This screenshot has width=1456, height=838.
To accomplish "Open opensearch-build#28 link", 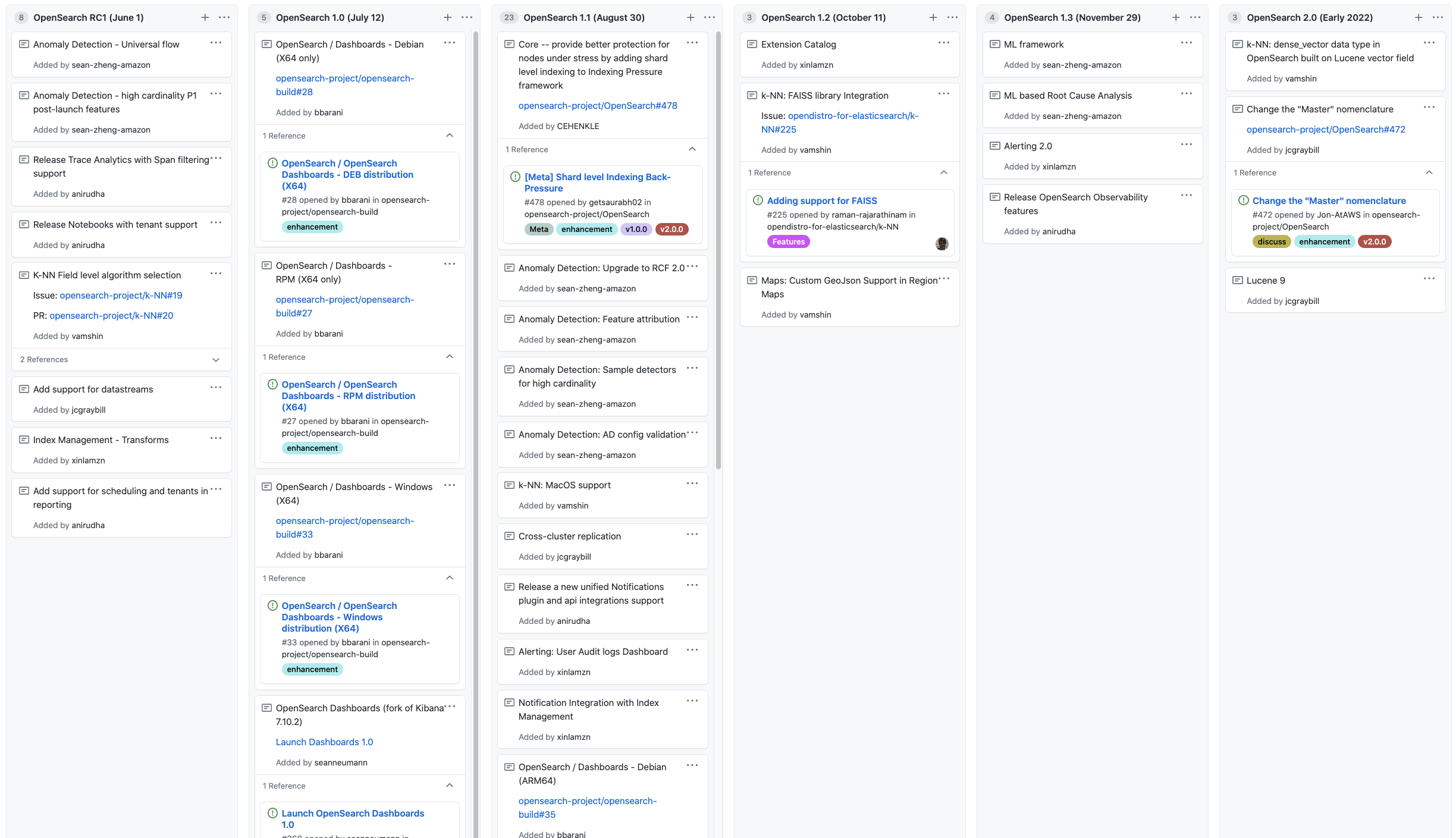I will [x=345, y=85].
